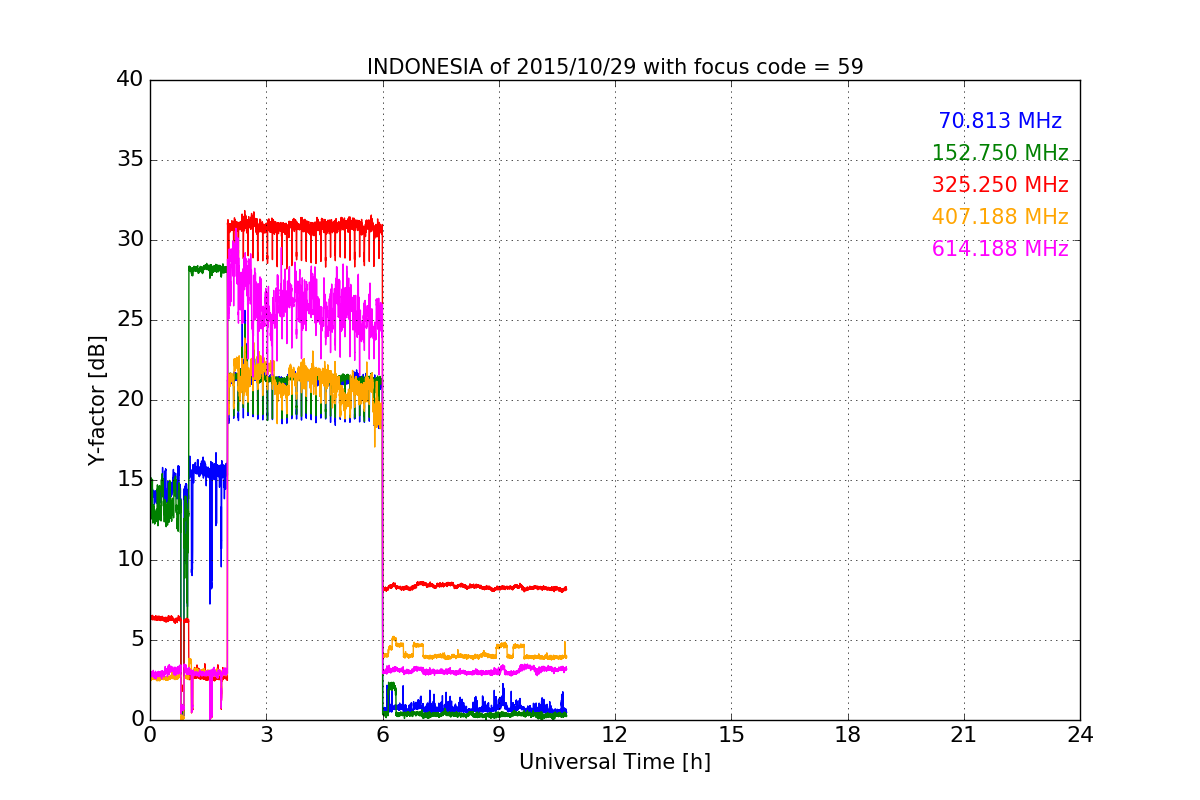The height and width of the screenshot is (800, 1200).
Task: Click the x-axis tick label 3
Action: pos(266,735)
